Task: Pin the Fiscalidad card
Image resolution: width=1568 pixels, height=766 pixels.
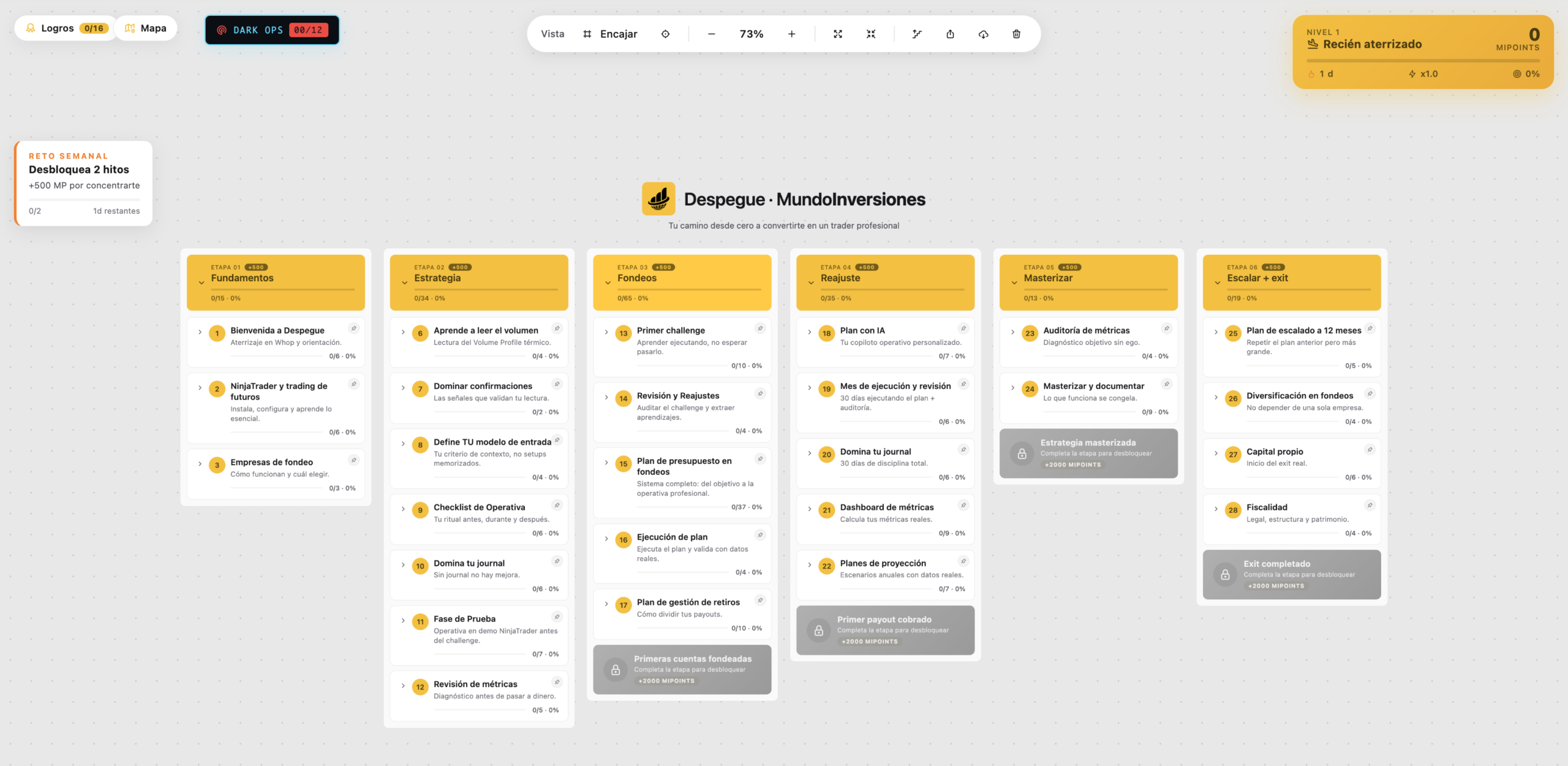Action: point(1370,506)
